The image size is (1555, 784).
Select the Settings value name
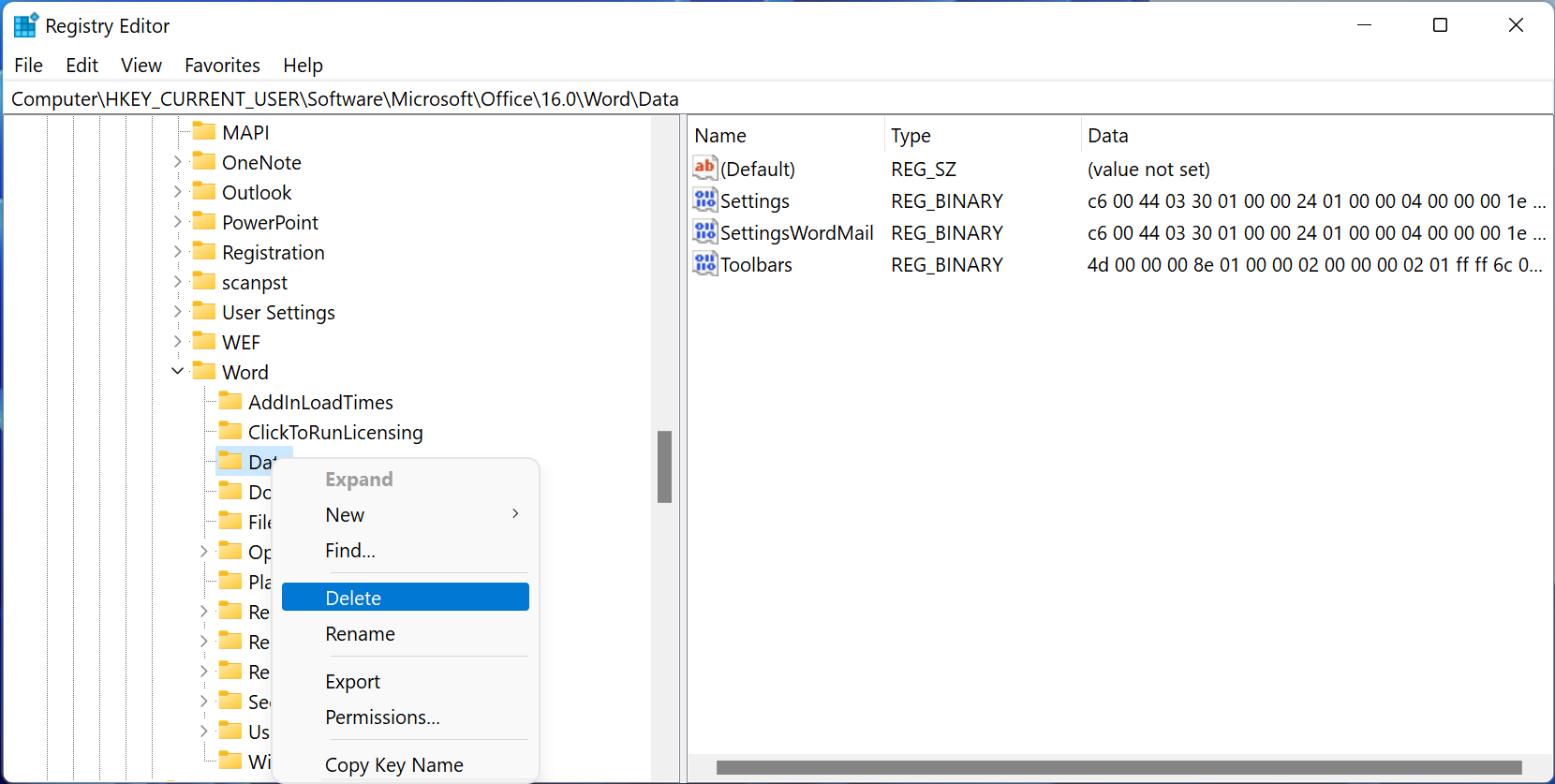[755, 201]
